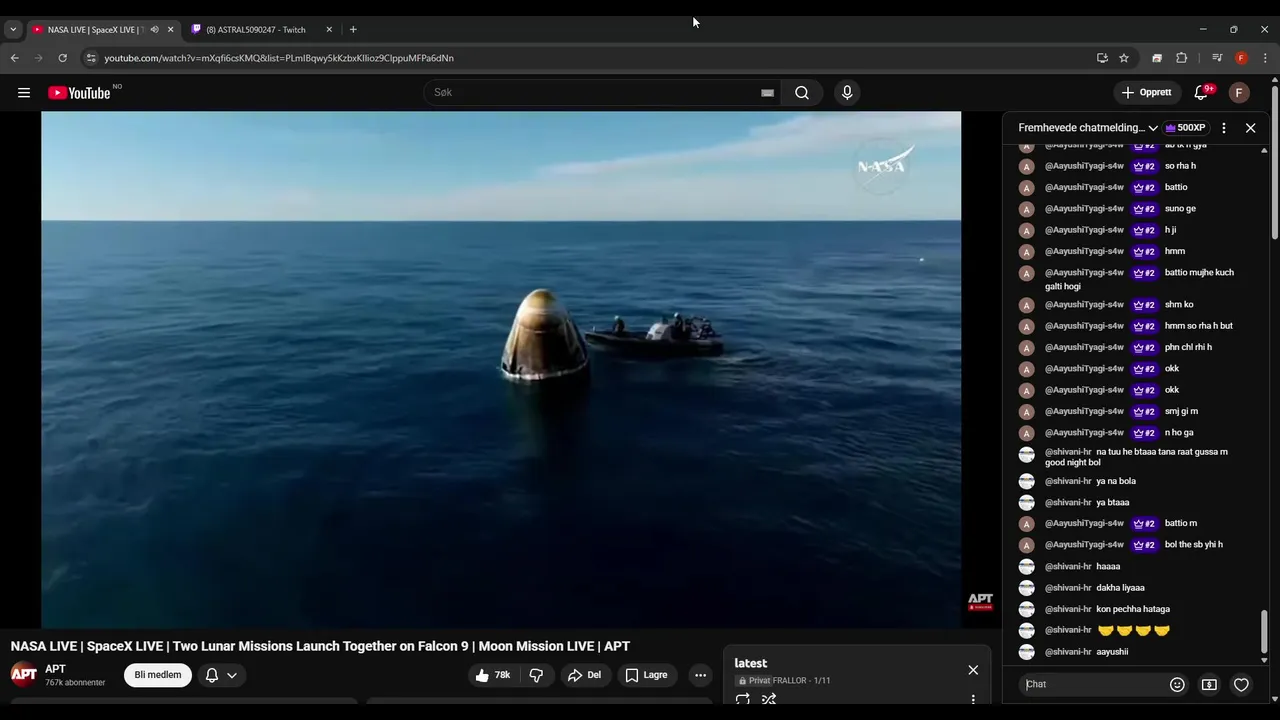Open more actions menu under the video
Screen dimensions: 1280x720
[x=700, y=675]
